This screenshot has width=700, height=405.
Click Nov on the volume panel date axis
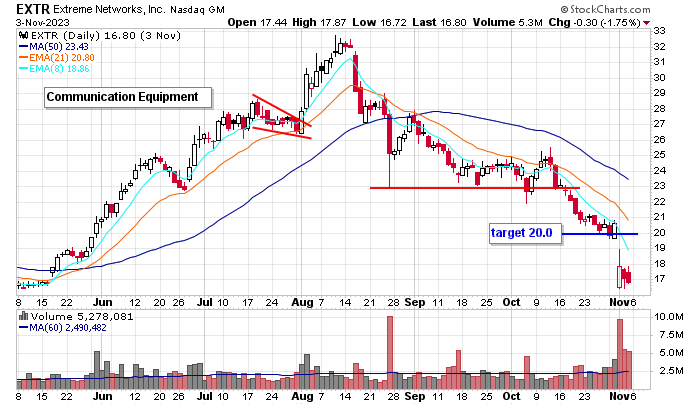[x=620, y=396]
